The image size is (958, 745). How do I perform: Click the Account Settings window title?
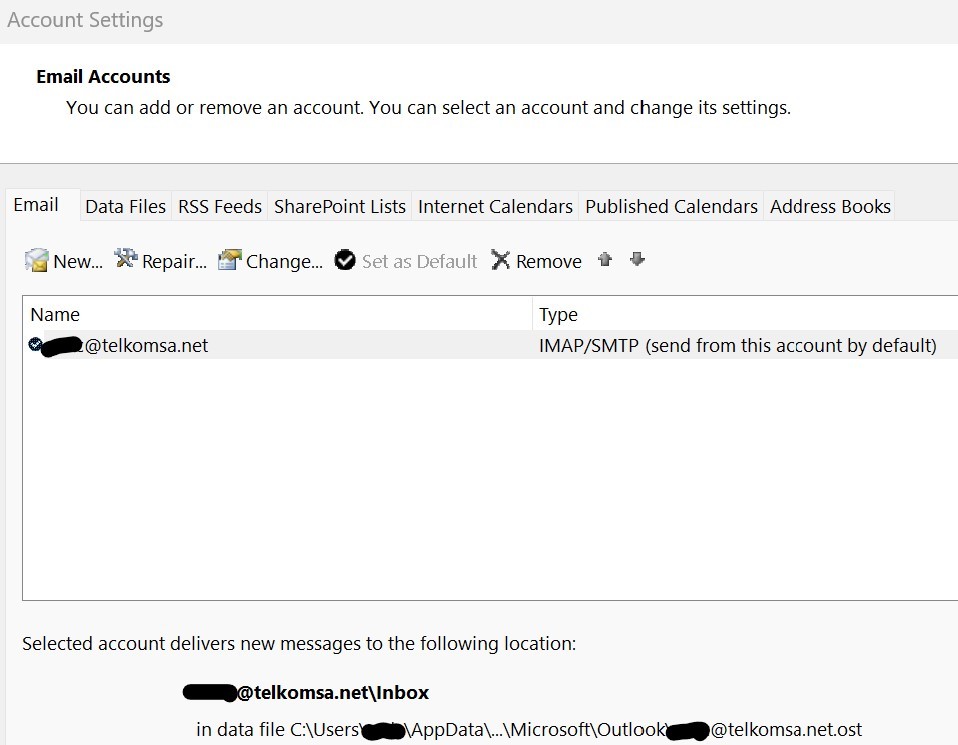coord(85,20)
